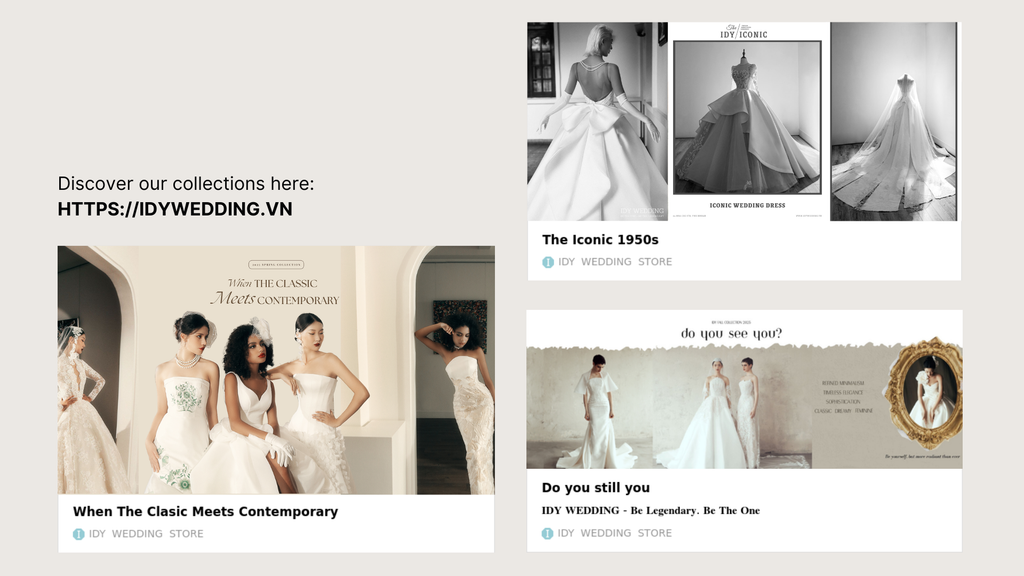Click IDY icon under Clasic Meets Contemporary
This screenshot has height=576, width=1024.
point(78,534)
